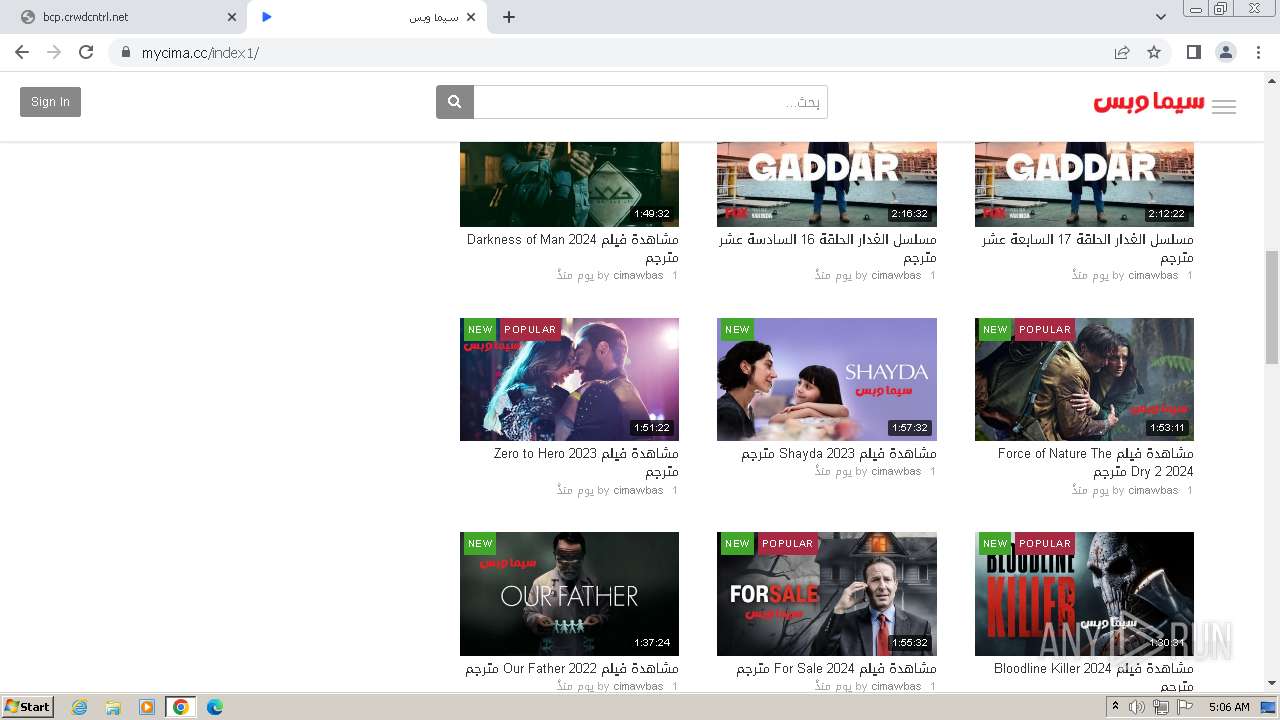Open Action Center flag icon
The image size is (1280, 720).
(x=1185, y=707)
